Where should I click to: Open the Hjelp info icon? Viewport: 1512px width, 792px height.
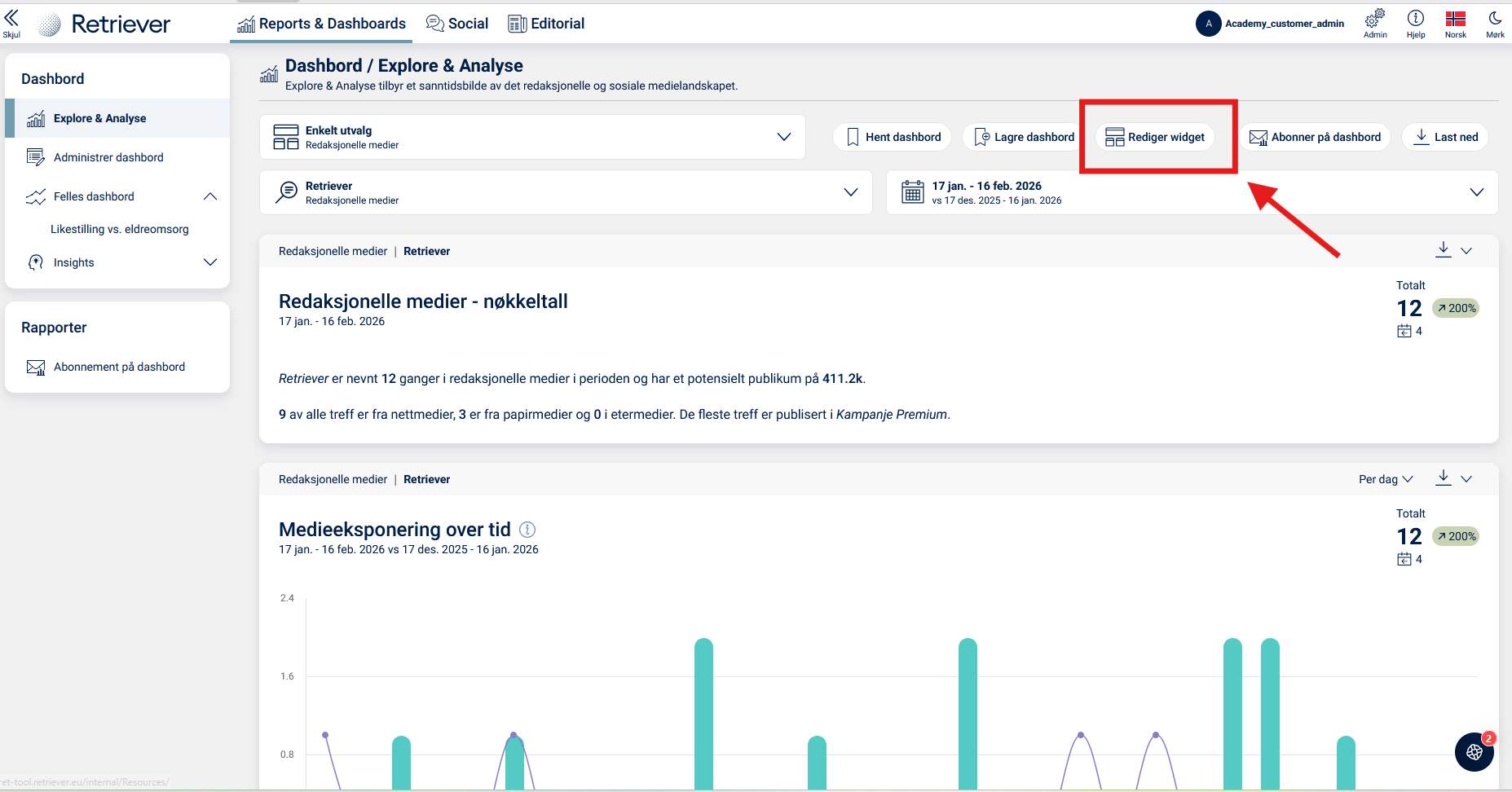click(1416, 19)
